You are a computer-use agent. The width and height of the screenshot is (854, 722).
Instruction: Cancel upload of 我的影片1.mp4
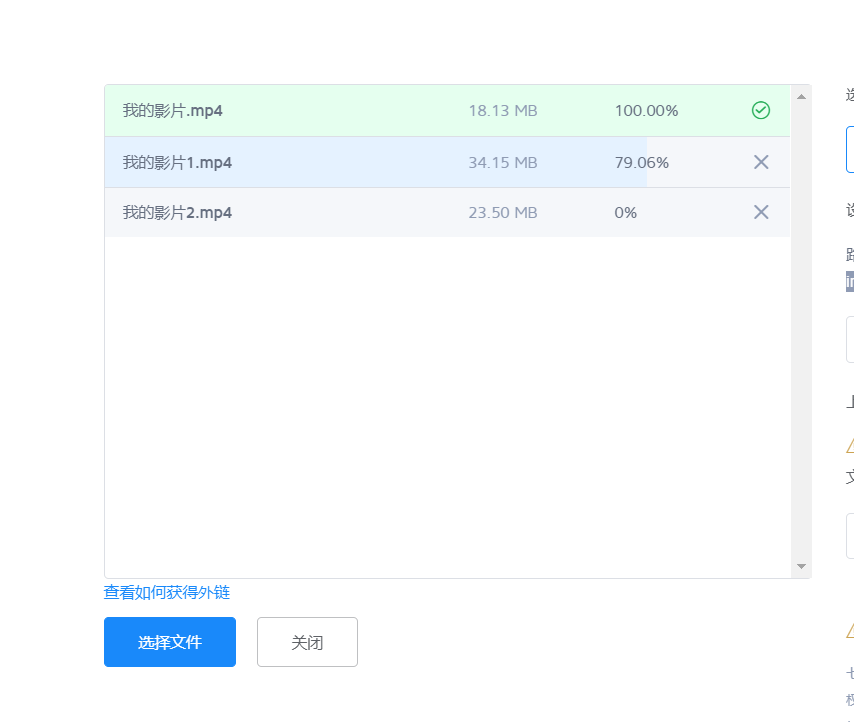[761, 162]
